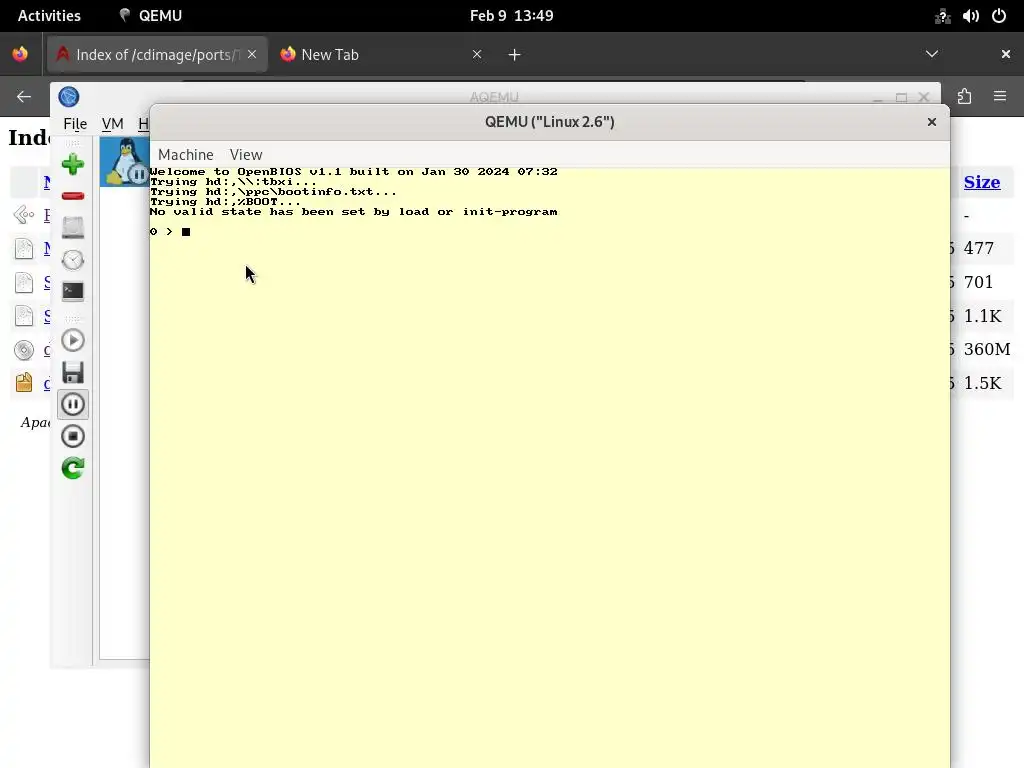The image size is (1024, 768).
Task: Click the power icon in top bar
Action: click(x=999, y=16)
